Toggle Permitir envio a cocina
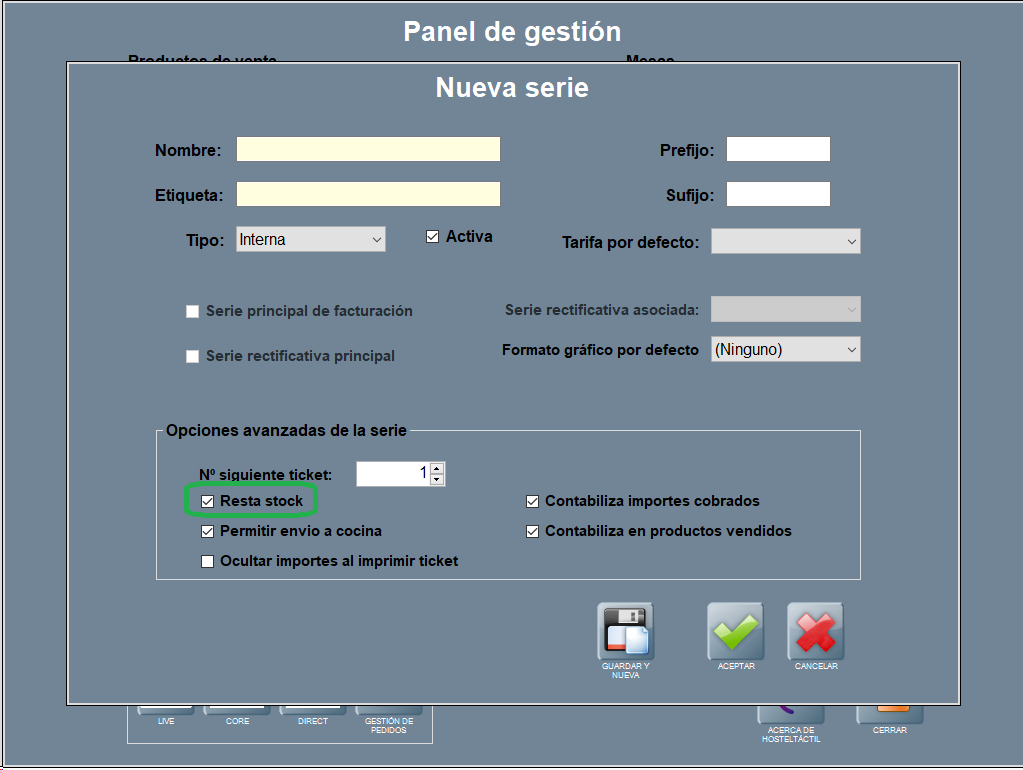This screenshot has width=1023, height=770. coord(208,531)
